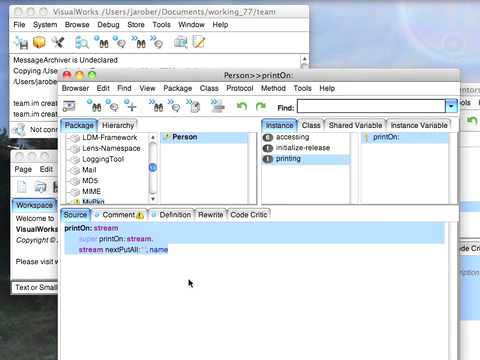The image size is (480, 360).
Task: Click the package list scrollbar thumb
Action: click(x=153, y=168)
